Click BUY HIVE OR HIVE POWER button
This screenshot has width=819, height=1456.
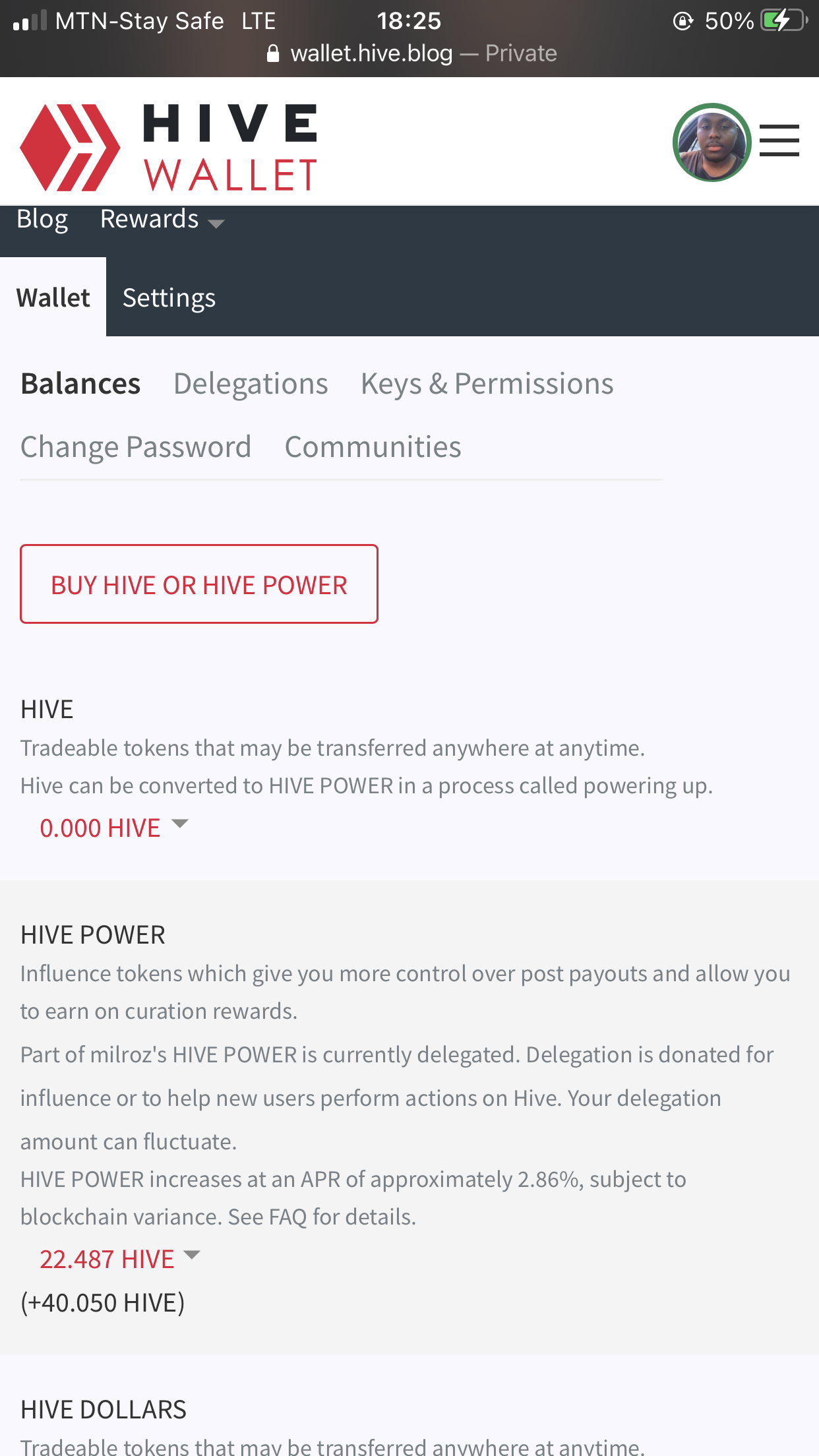[x=199, y=584]
